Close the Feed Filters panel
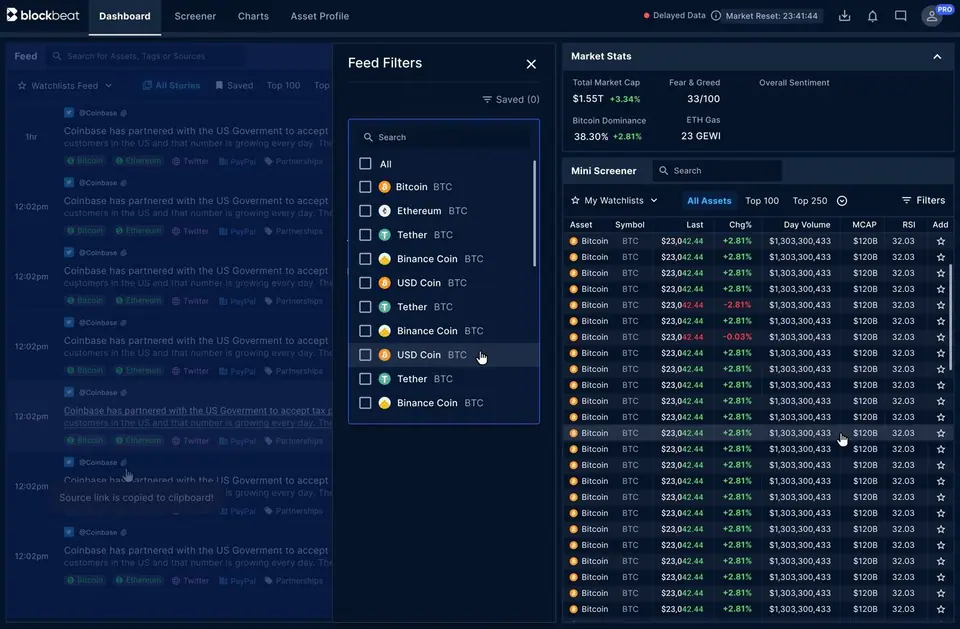The width and height of the screenshot is (960, 629). pos(531,64)
